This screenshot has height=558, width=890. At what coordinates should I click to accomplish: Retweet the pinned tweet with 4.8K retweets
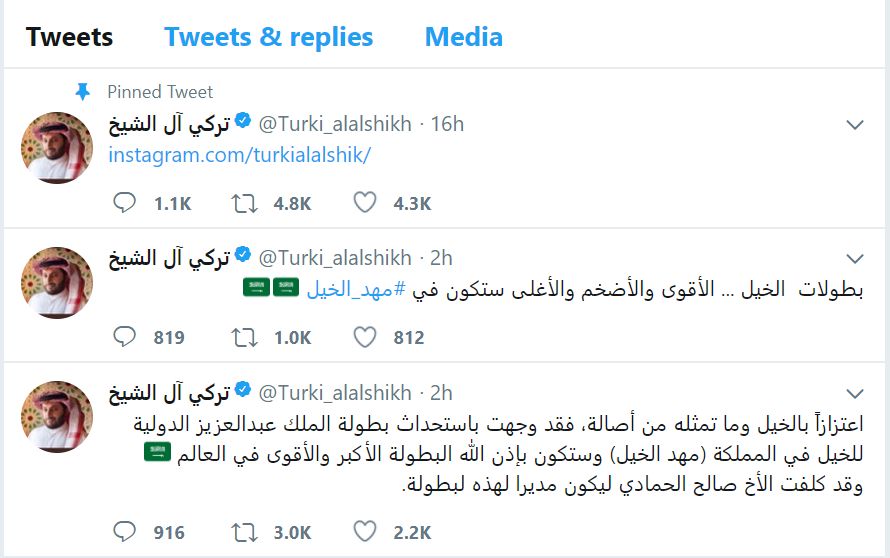coord(243,204)
